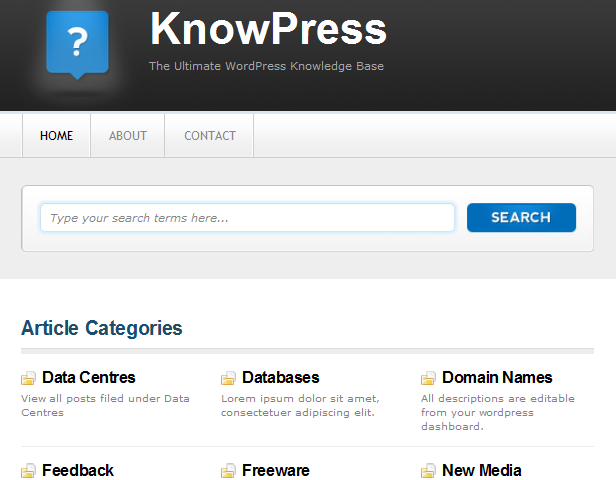
Task: Click the folder icon beside New Media
Action: tap(428, 471)
